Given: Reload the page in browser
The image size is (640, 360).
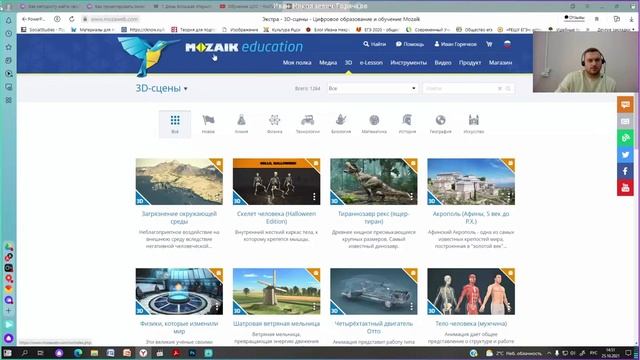Looking at the screenshot, I should click(x=72, y=19).
